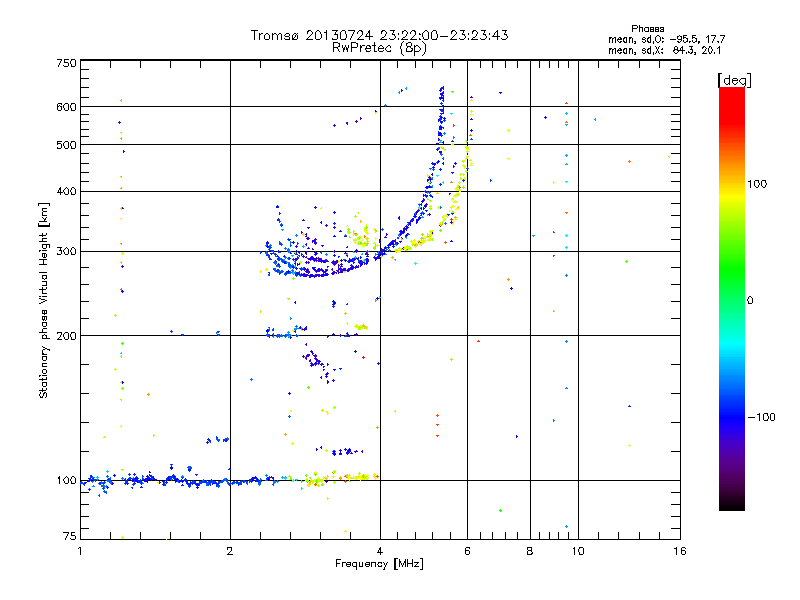
Task: Click the x-axis '8' tick label
Action: pos(530,551)
